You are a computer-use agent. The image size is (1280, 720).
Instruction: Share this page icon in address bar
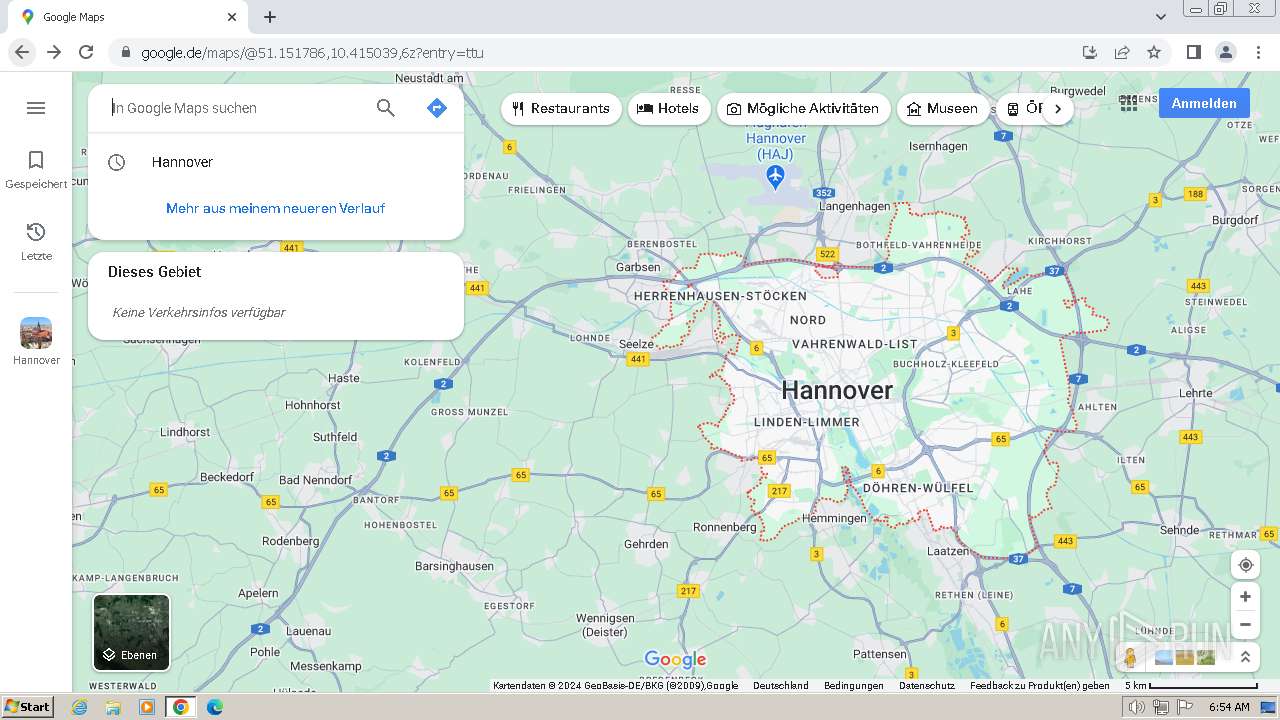1122,52
